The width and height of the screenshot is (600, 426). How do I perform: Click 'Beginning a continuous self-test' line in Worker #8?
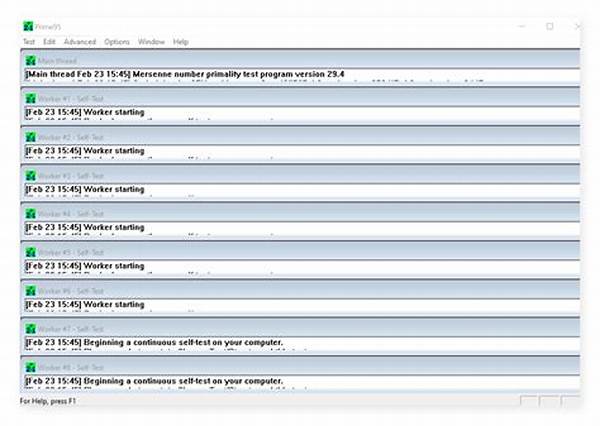point(154,381)
